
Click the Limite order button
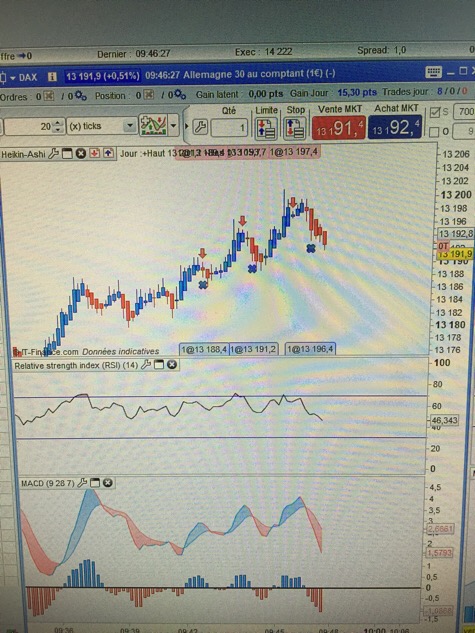click(x=266, y=128)
